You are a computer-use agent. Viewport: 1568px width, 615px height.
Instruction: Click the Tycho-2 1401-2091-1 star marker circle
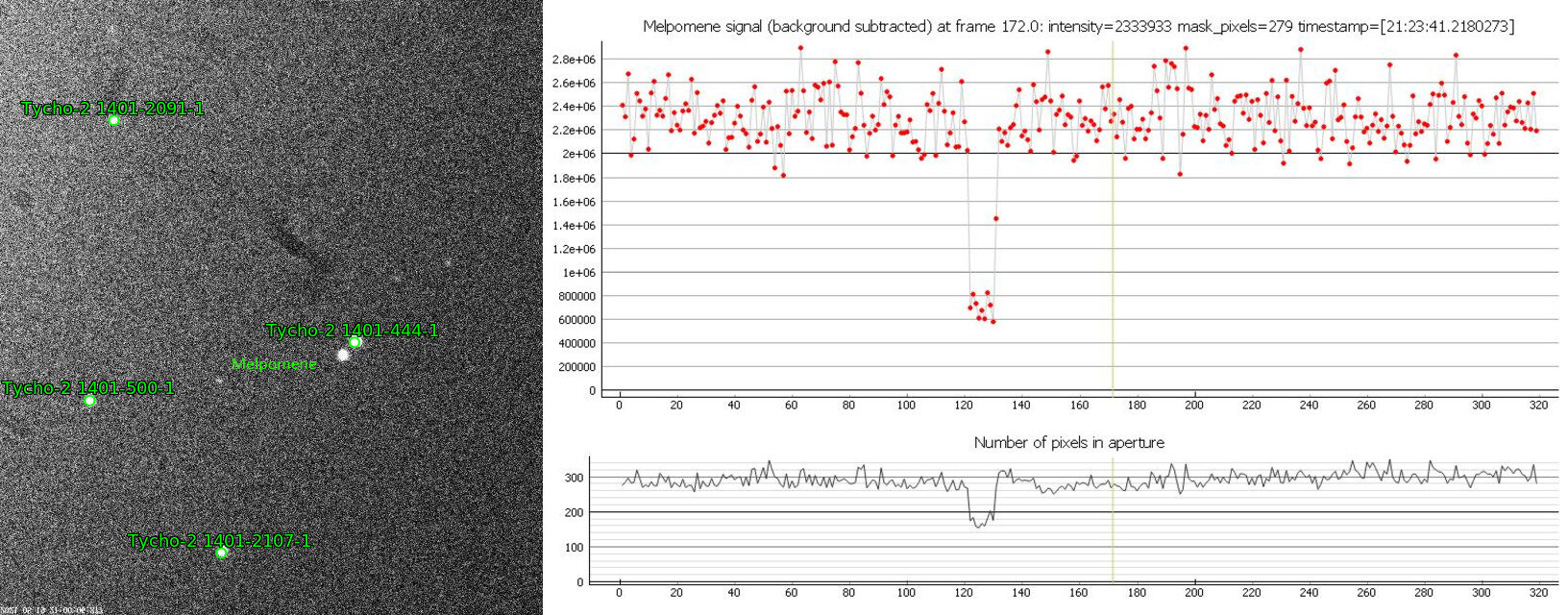click(x=113, y=121)
